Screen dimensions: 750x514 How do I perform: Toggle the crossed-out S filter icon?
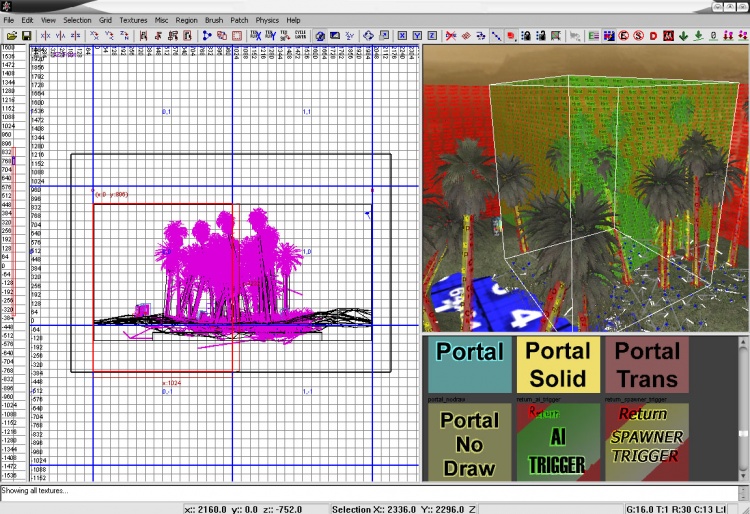click(x=638, y=36)
